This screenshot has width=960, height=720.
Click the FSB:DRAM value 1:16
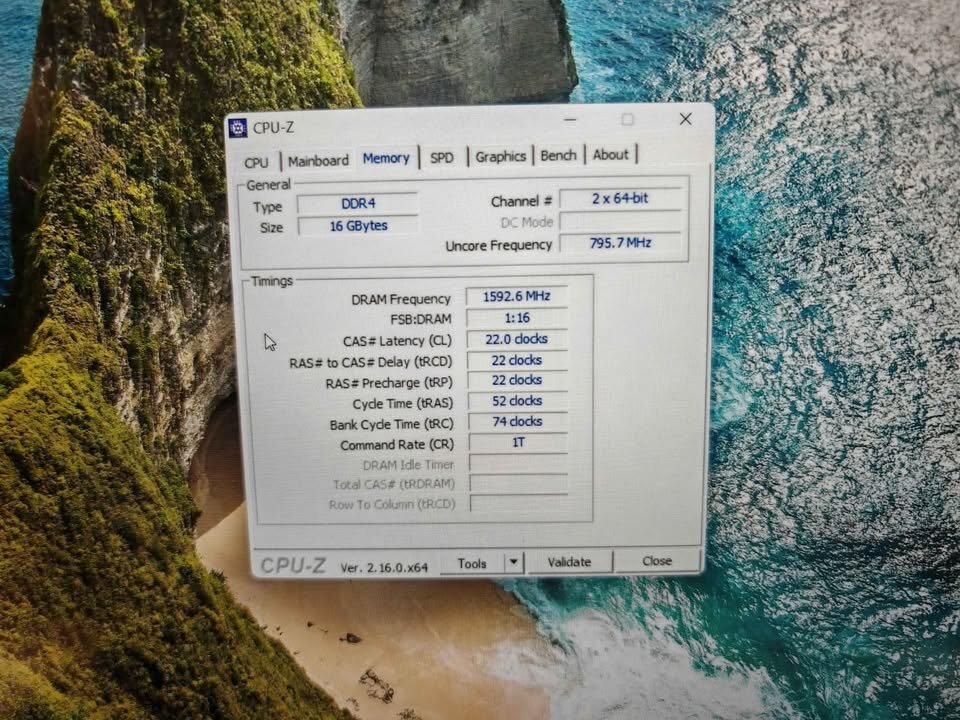coord(517,318)
